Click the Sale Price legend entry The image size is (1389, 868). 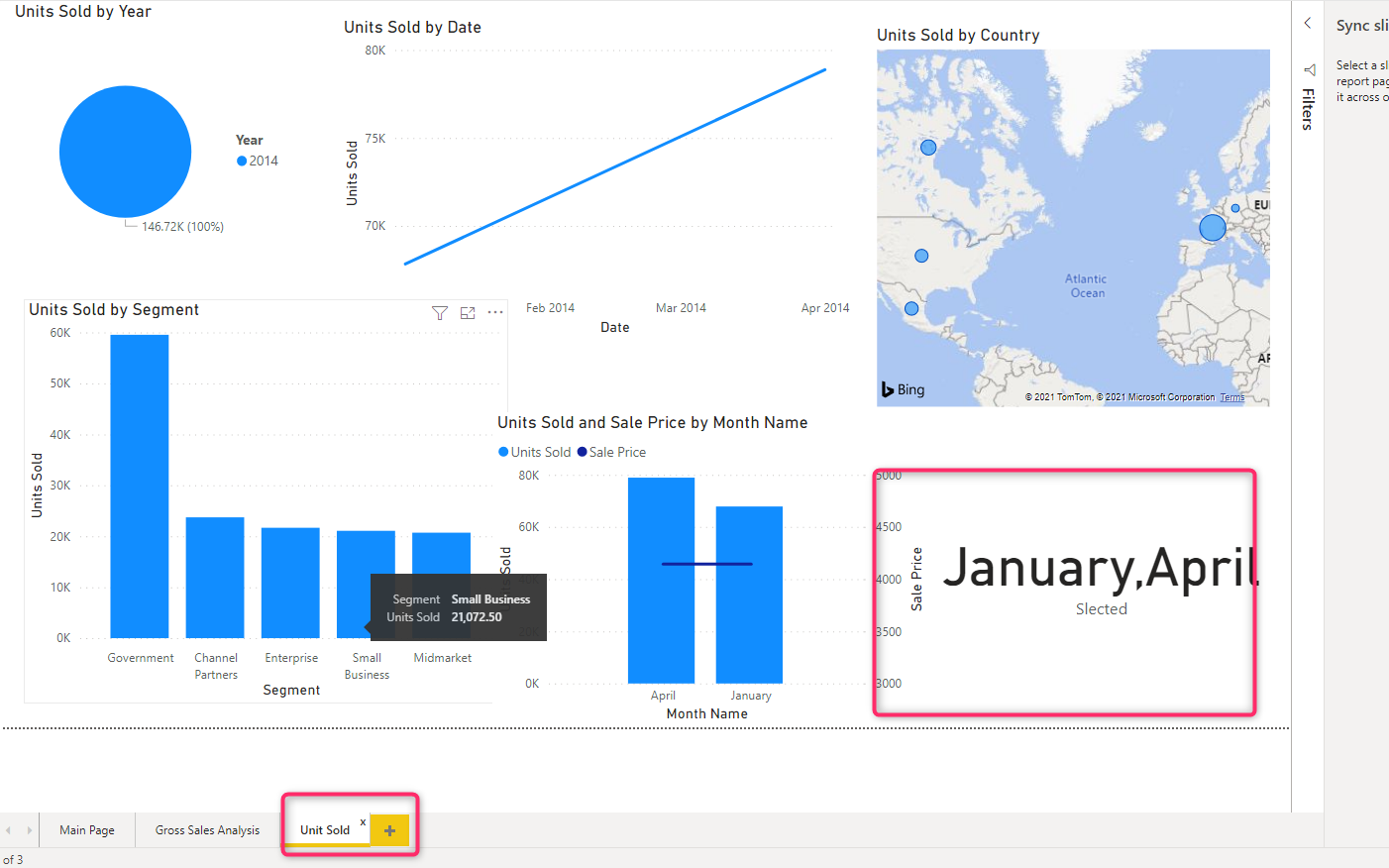612,452
